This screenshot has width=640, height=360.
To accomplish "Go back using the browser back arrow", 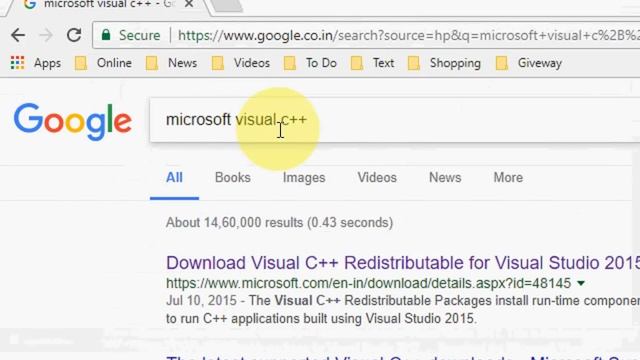I will [x=18, y=36].
